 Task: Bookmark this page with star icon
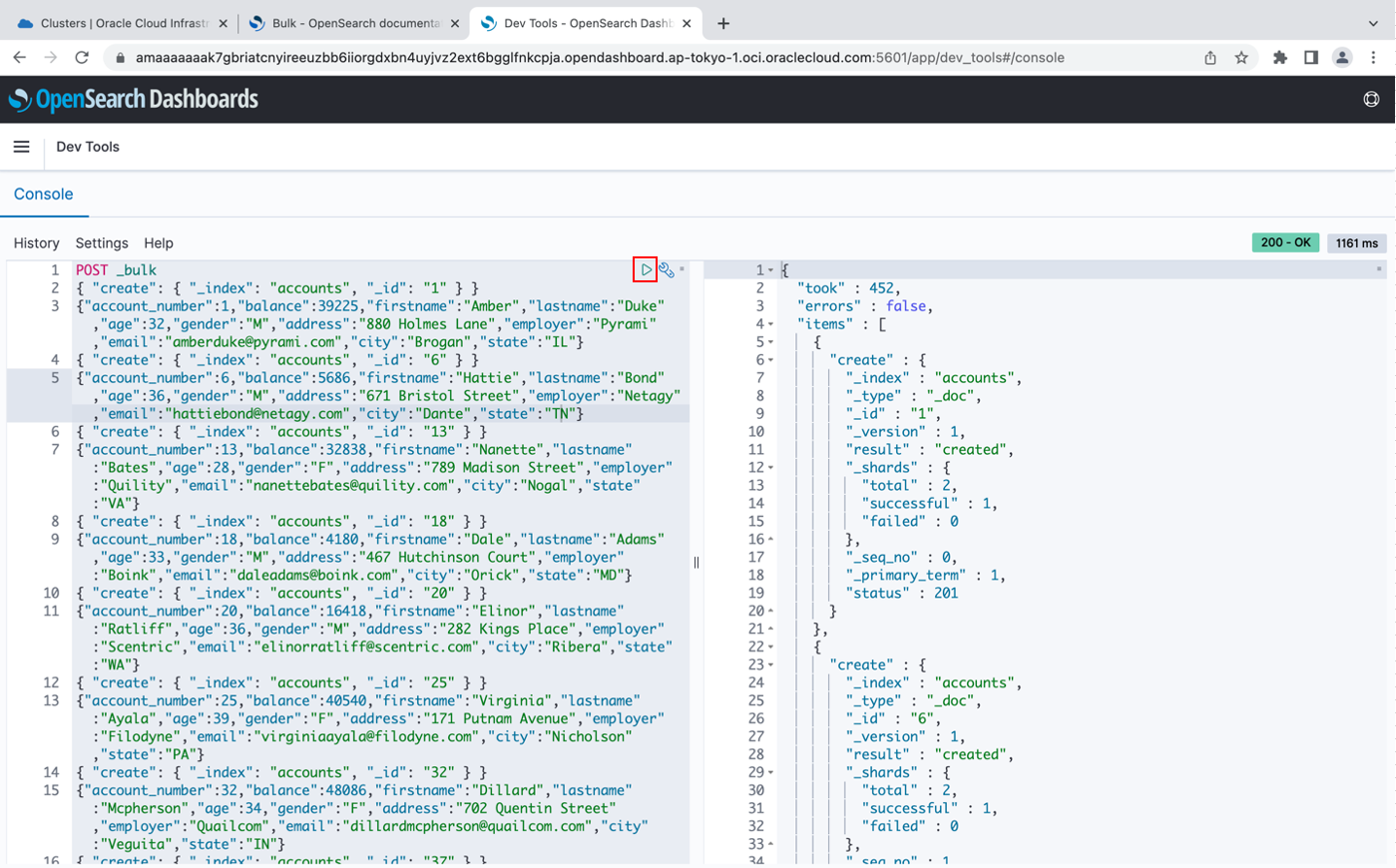click(x=1241, y=58)
